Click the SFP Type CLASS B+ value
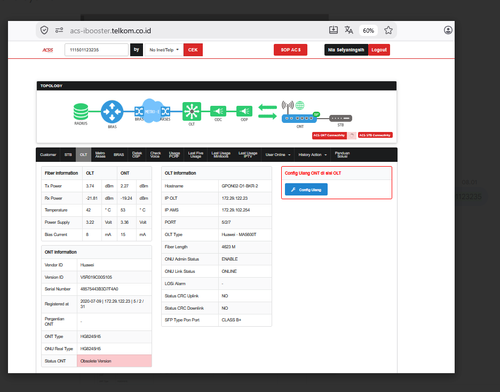The height and width of the screenshot is (392, 500). coord(231,320)
